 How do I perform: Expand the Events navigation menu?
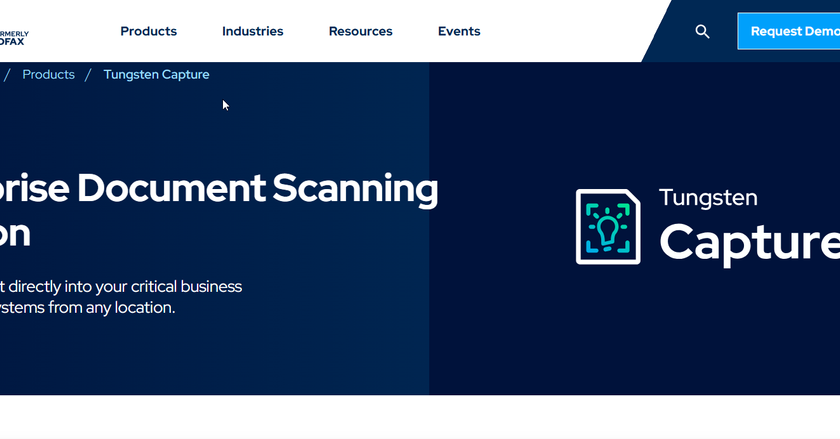pos(459,31)
